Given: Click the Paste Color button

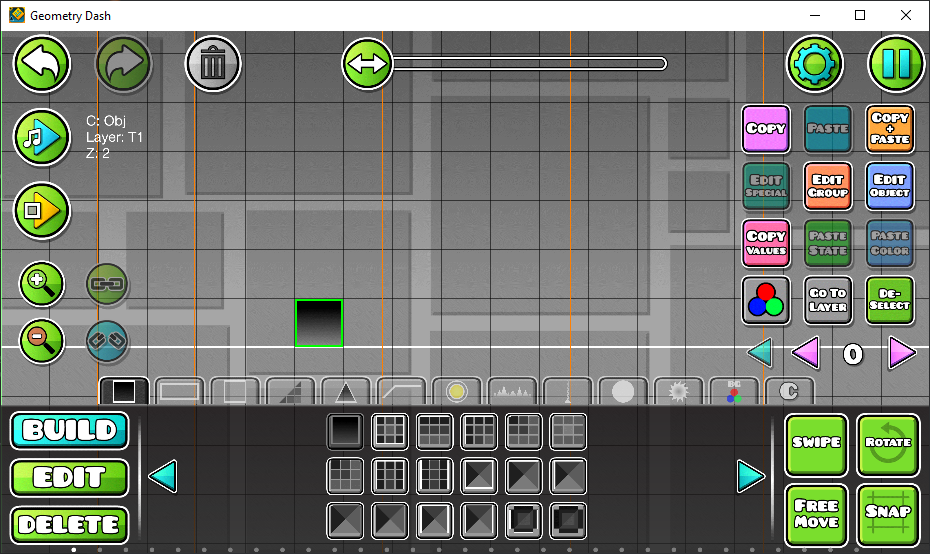Looking at the screenshot, I should click(890, 243).
